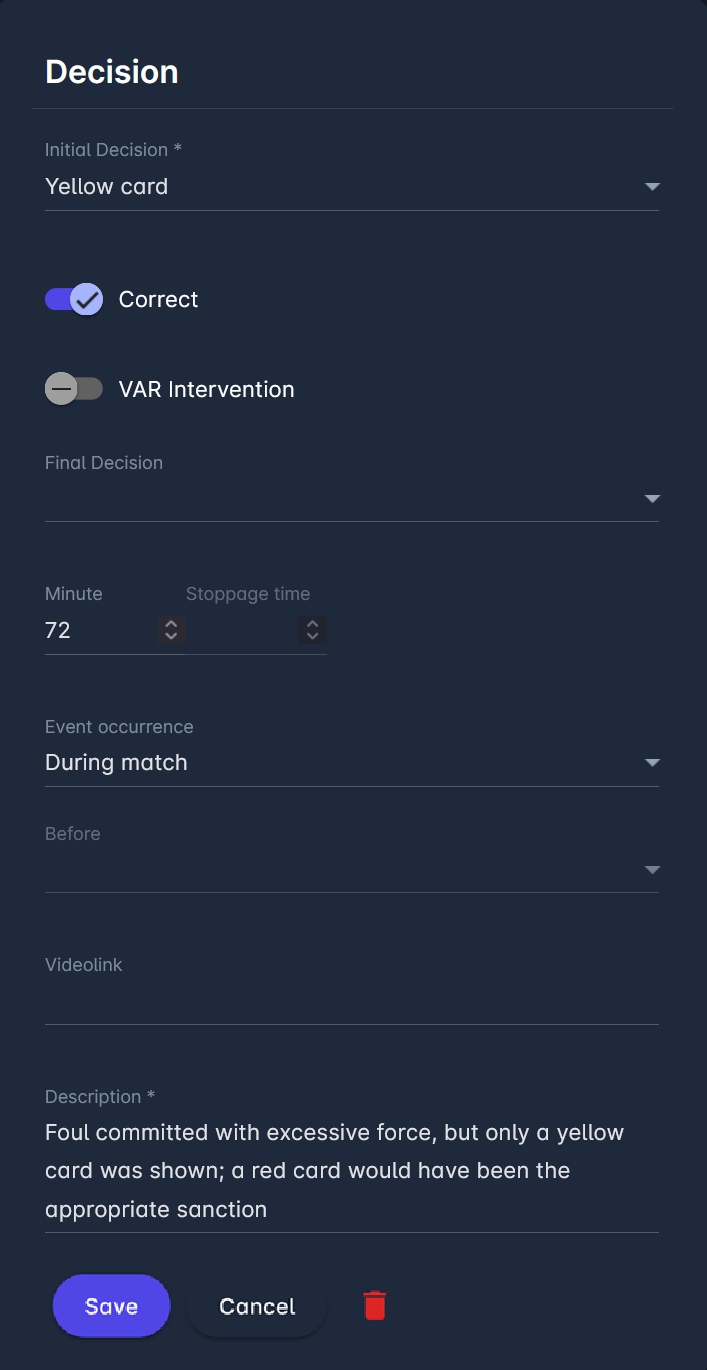The height and width of the screenshot is (1370, 707).
Task: Decrement Stoppage time with the down arrow
Action: 313,636
